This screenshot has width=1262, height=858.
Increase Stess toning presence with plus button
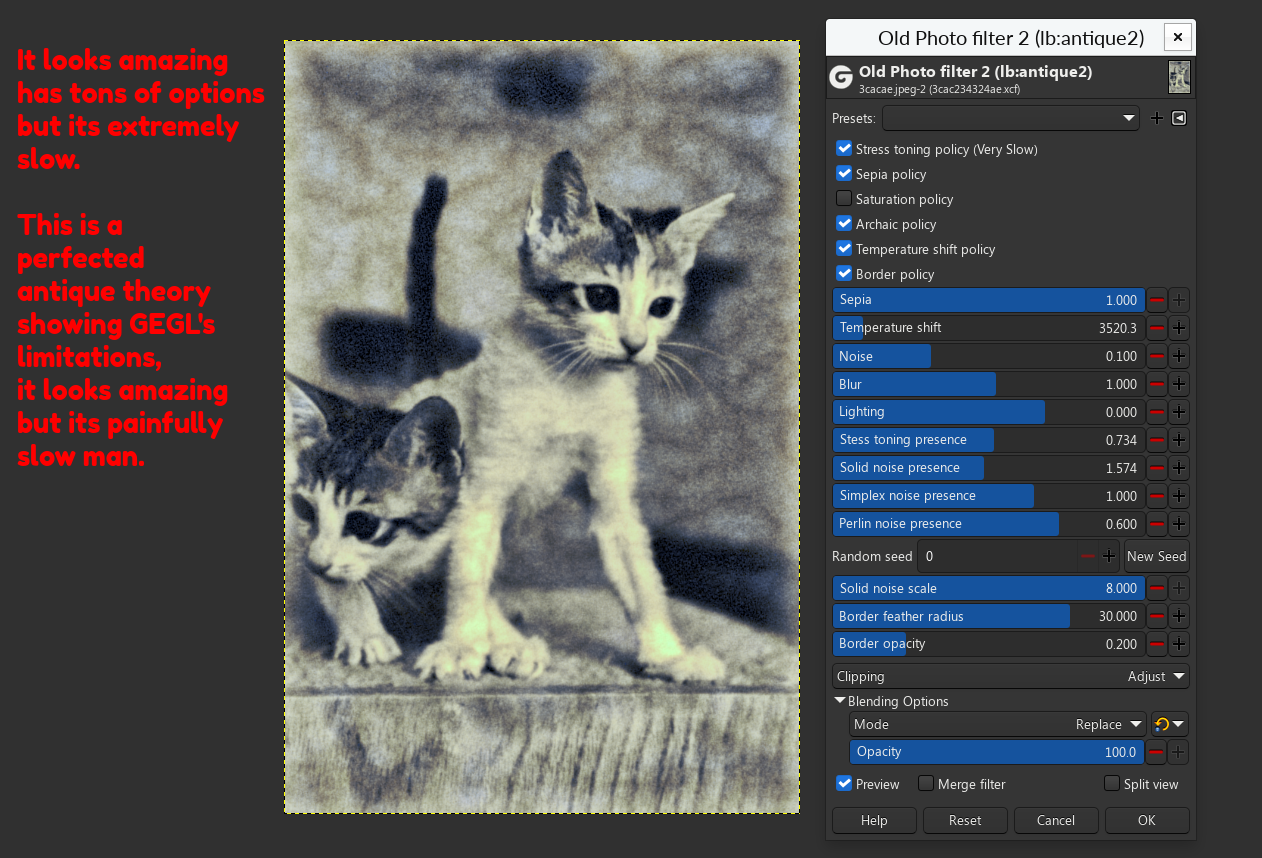tap(1179, 440)
